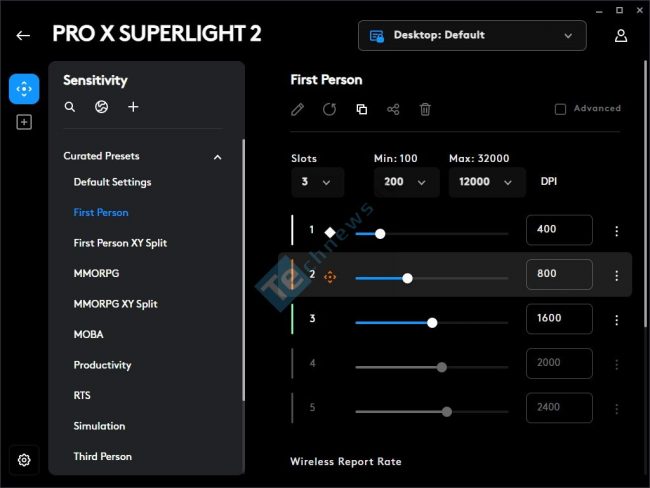Screen dimensions: 650x488
Task: Click the orange DPI shift icon on slot 2
Action: click(x=330, y=277)
